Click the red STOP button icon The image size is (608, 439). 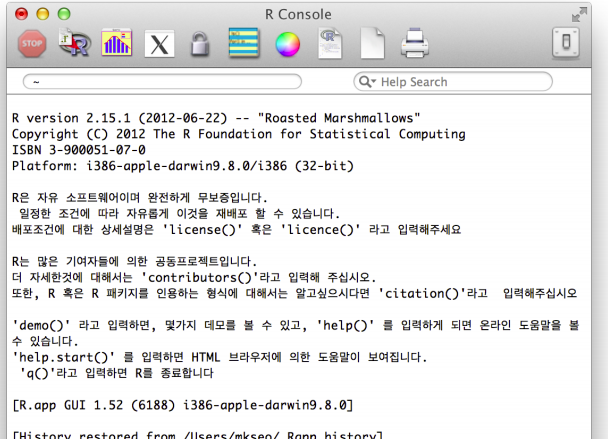coord(32,43)
